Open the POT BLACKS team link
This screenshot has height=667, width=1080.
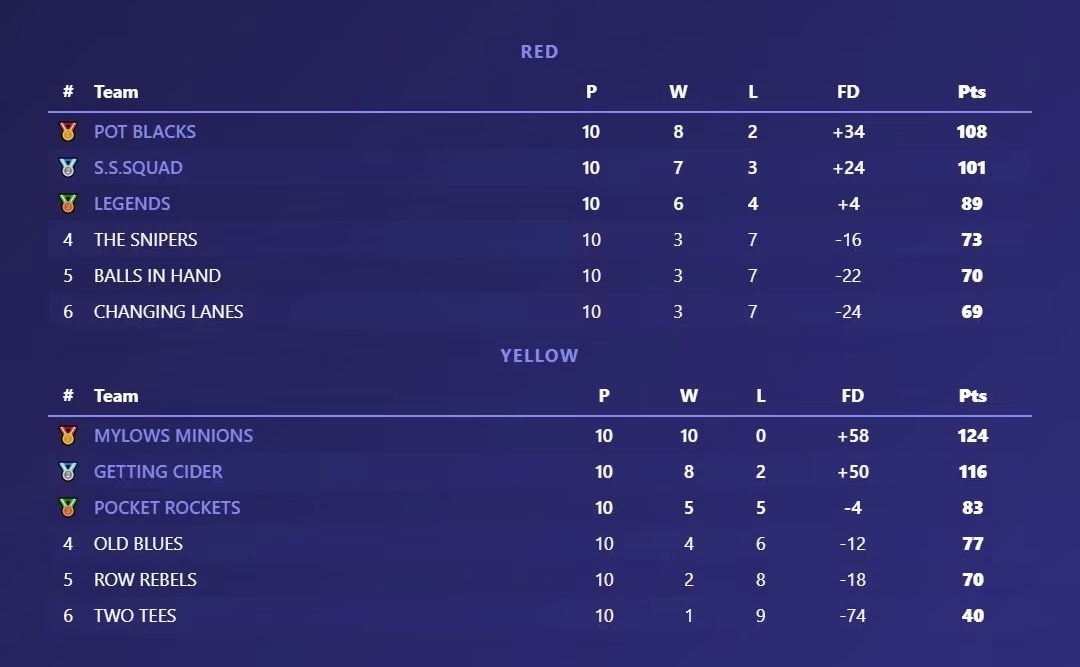pyautogui.click(x=145, y=132)
